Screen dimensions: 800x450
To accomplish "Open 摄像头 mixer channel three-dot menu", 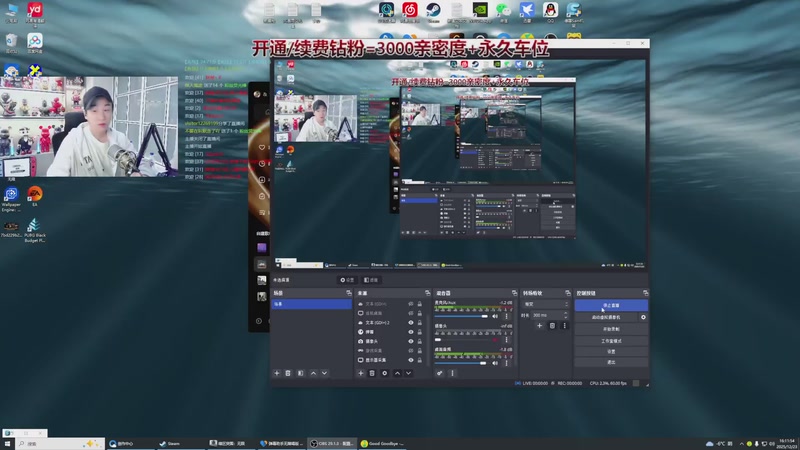I will (x=506, y=339).
